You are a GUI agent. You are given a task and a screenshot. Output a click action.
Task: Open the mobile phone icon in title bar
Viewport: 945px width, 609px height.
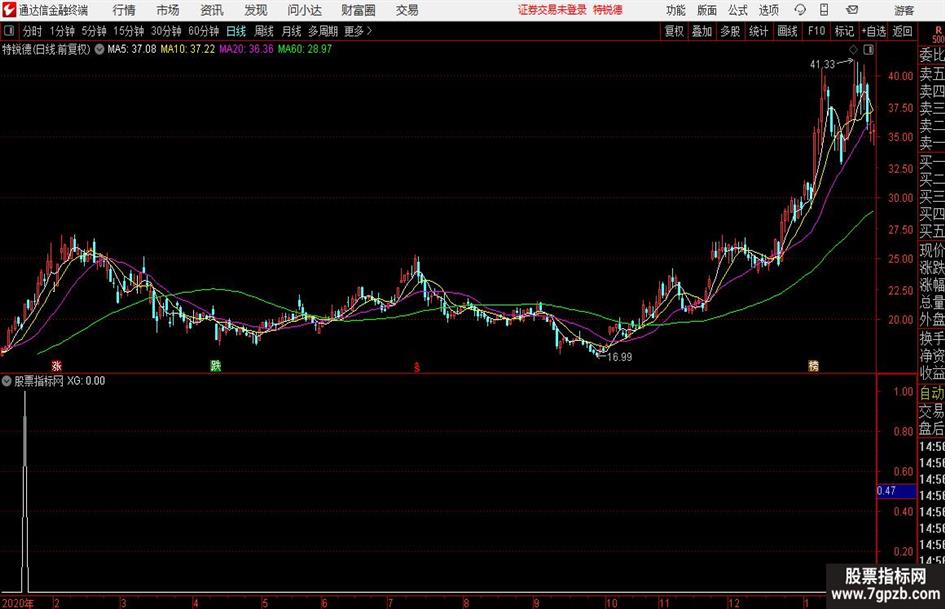(824, 10)
